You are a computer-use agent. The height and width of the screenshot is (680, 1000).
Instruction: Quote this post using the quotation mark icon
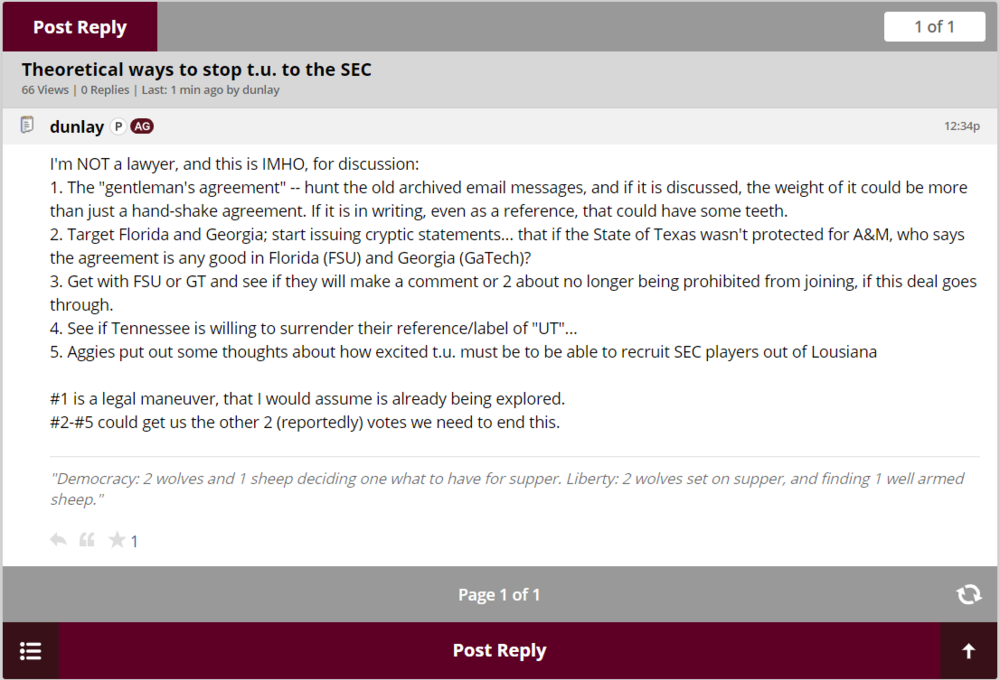click(x=87, y=540)
